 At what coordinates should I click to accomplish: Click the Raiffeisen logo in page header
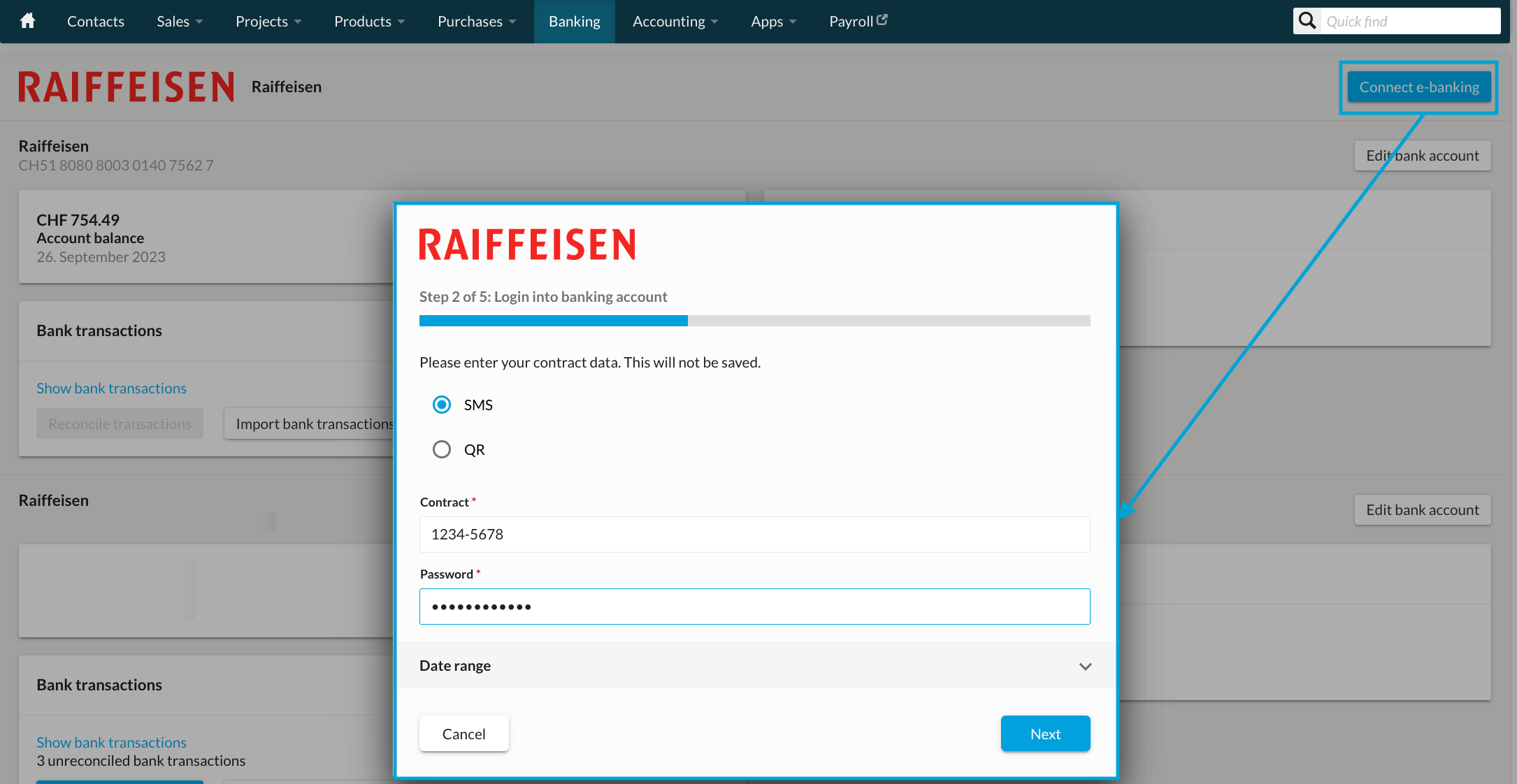pos(127,87)
